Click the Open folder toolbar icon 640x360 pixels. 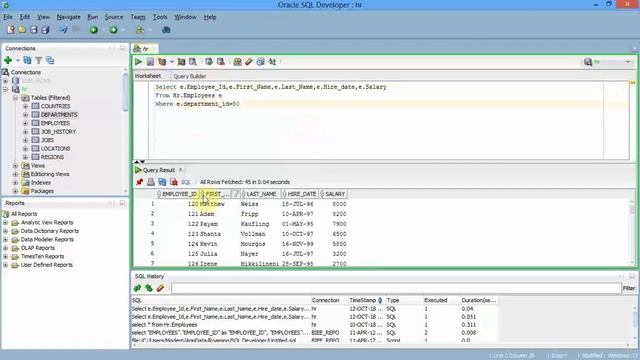(22, 30)
